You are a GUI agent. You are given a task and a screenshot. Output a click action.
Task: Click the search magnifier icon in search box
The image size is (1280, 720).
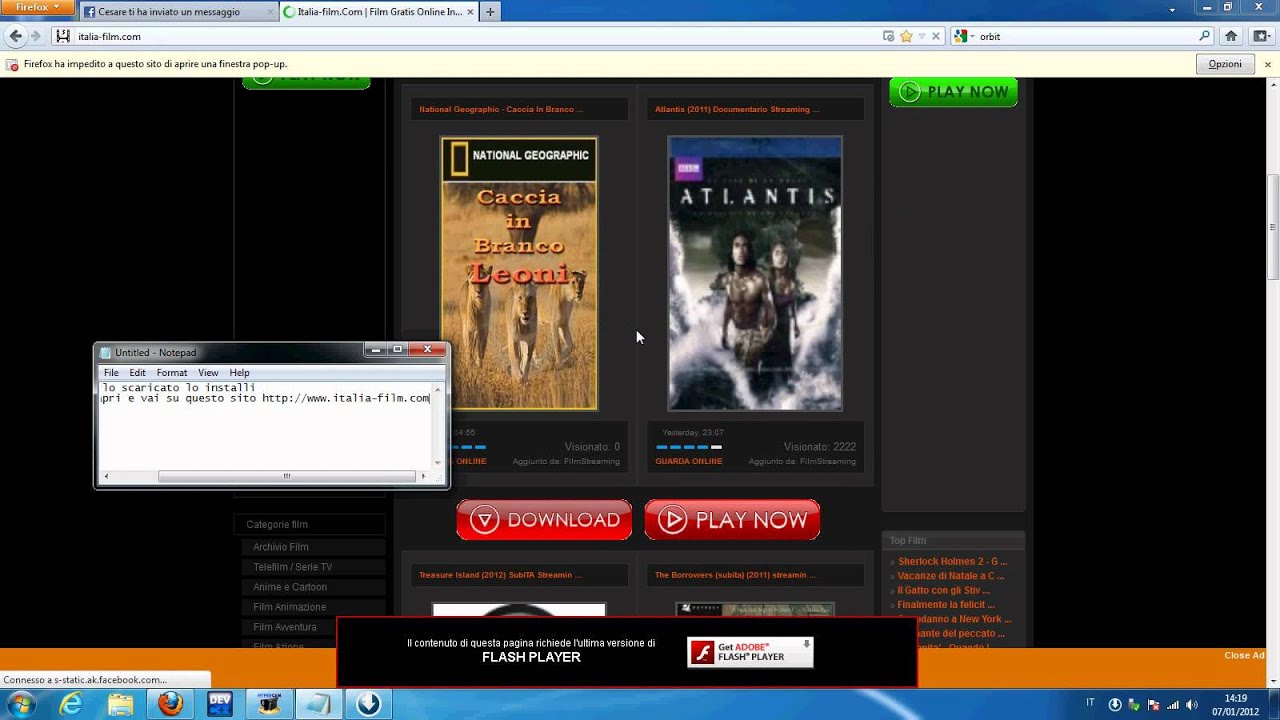(1204, 36)
